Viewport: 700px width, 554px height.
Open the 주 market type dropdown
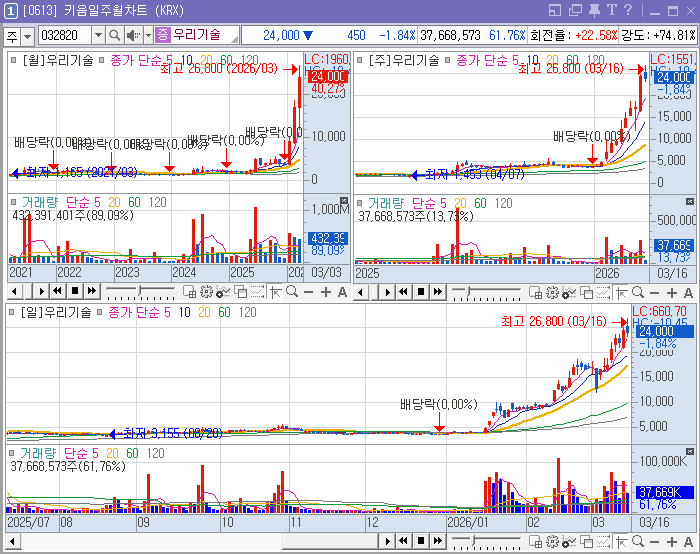pyautogui.click(x=28, y=36)
